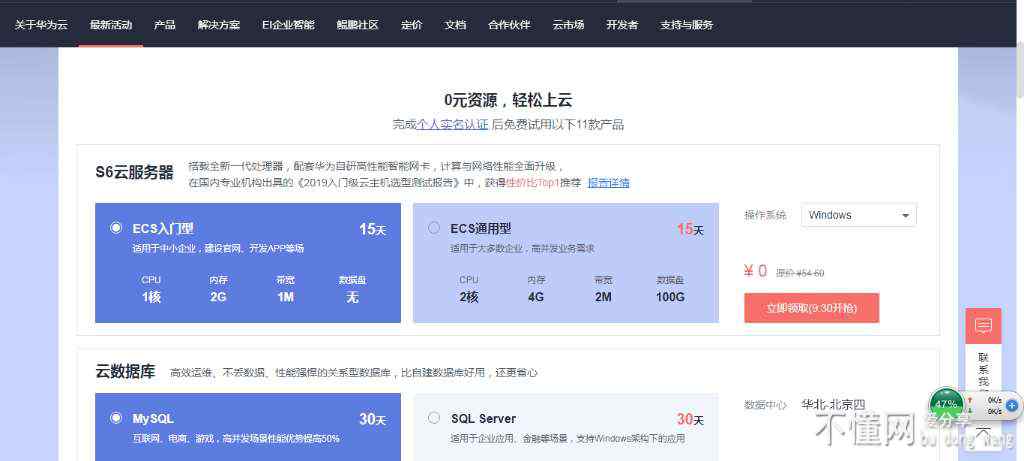1024x461 pixels.
Task: Click the 操作系统 label
Action: 765,215
